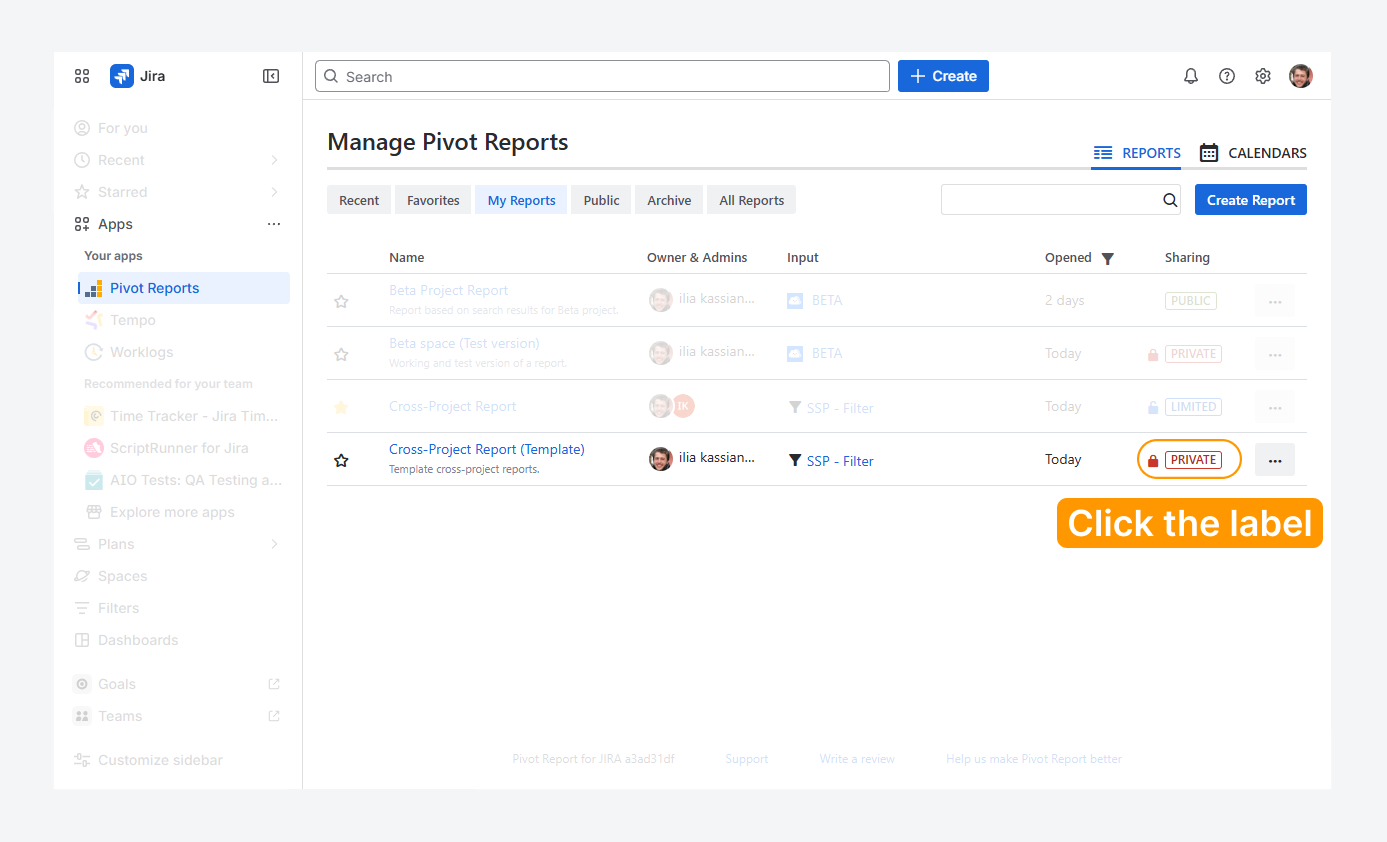Unstar the Cross-Project Report
1387x842 pixels.
click(341, 407)
